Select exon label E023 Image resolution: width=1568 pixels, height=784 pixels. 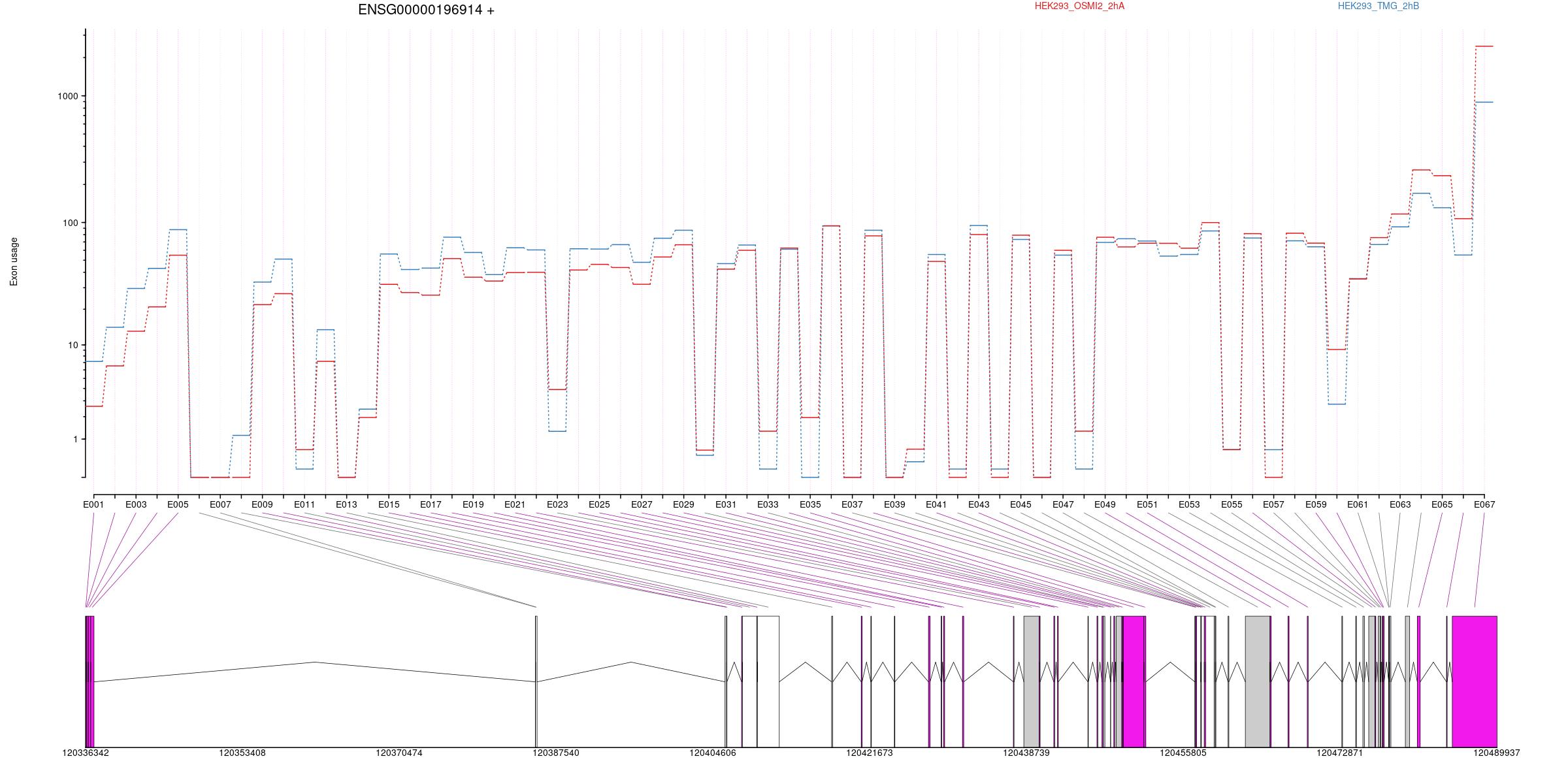click(557, 504)
